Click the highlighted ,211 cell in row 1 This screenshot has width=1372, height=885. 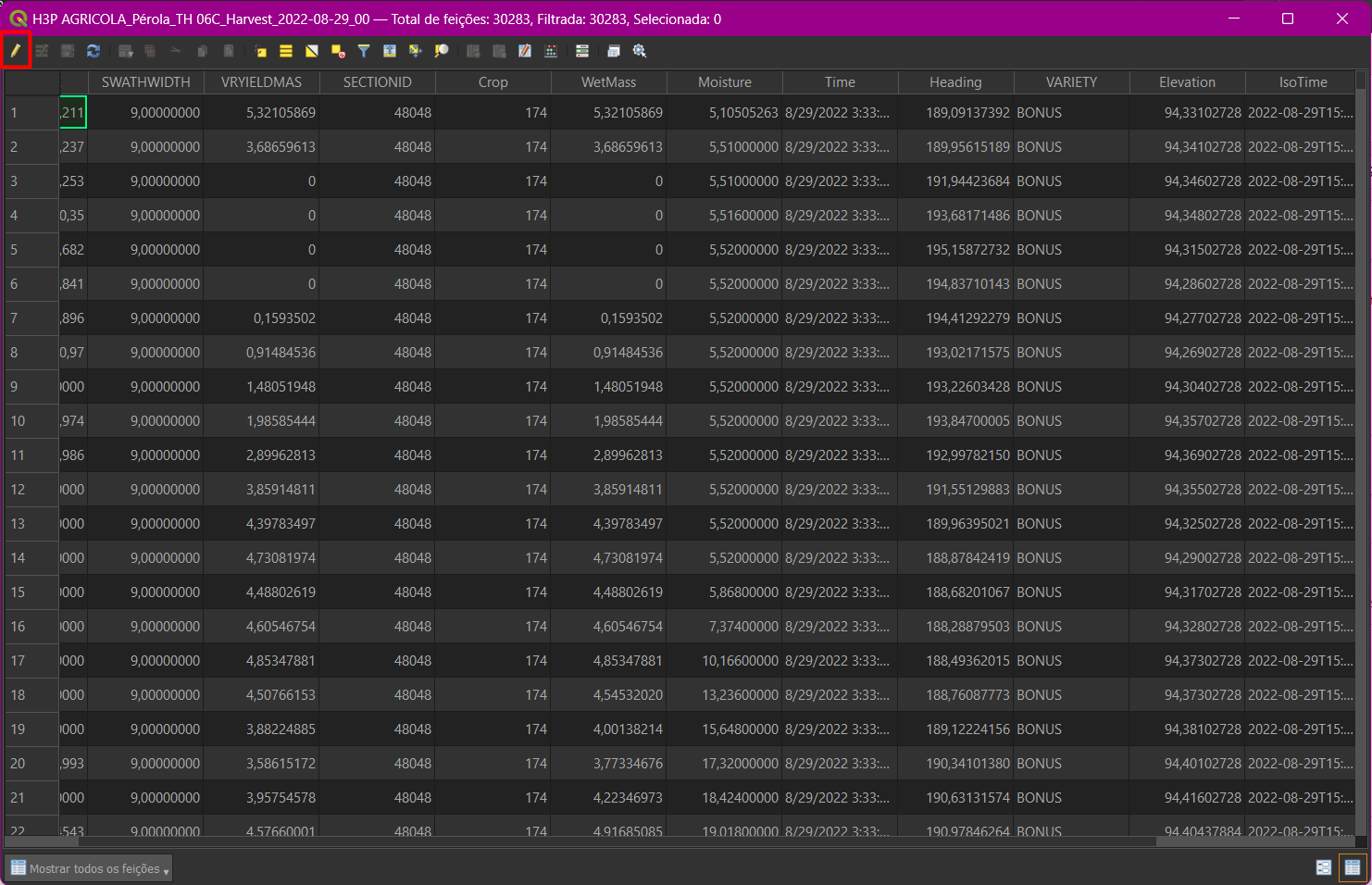click(73, 113)
